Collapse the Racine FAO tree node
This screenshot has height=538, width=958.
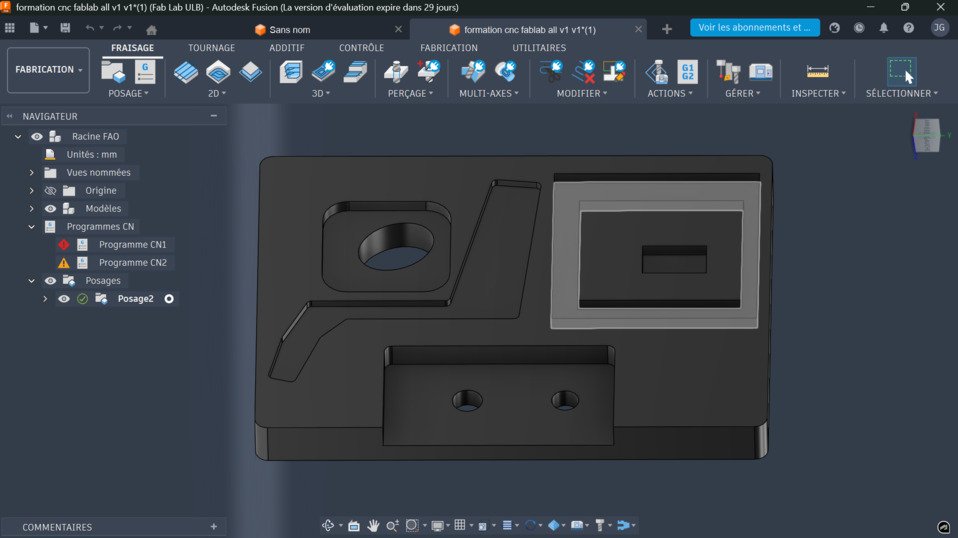18,137
